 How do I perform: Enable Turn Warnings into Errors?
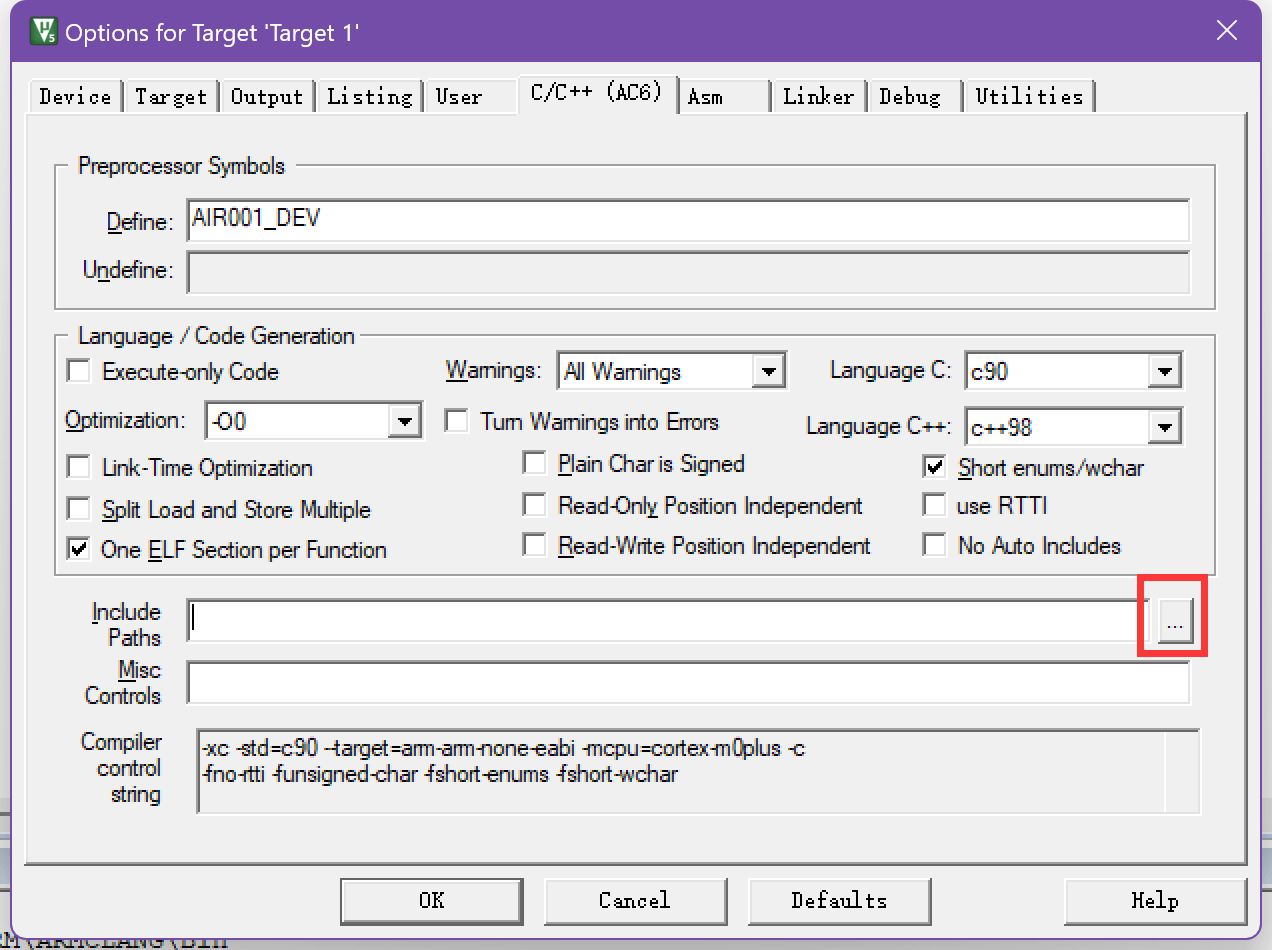(x=457, y=421)
